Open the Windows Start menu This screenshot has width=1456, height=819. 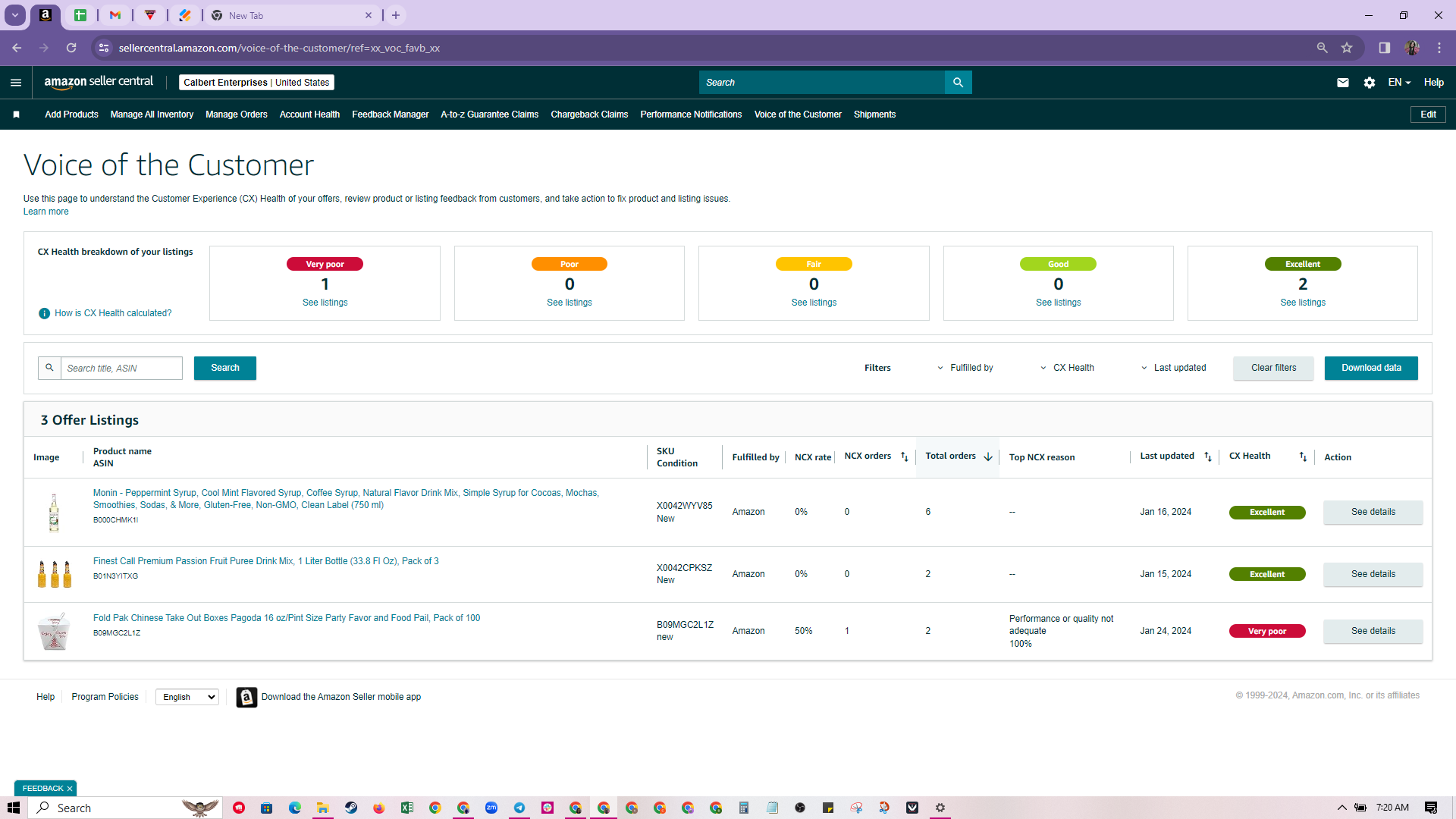coord(14,808)
